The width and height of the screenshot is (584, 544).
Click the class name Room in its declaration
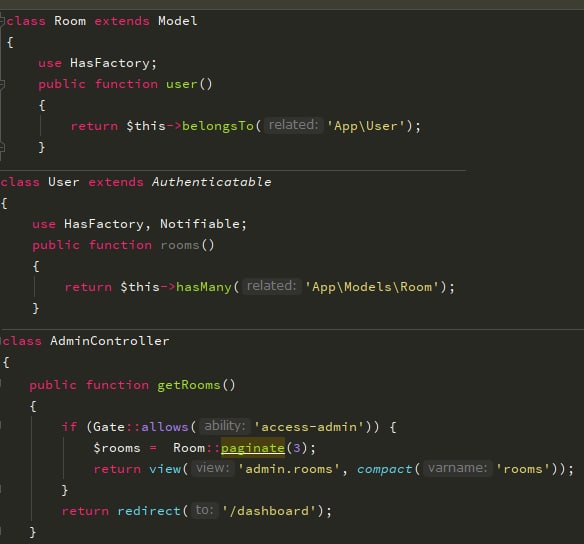(70, 21)
